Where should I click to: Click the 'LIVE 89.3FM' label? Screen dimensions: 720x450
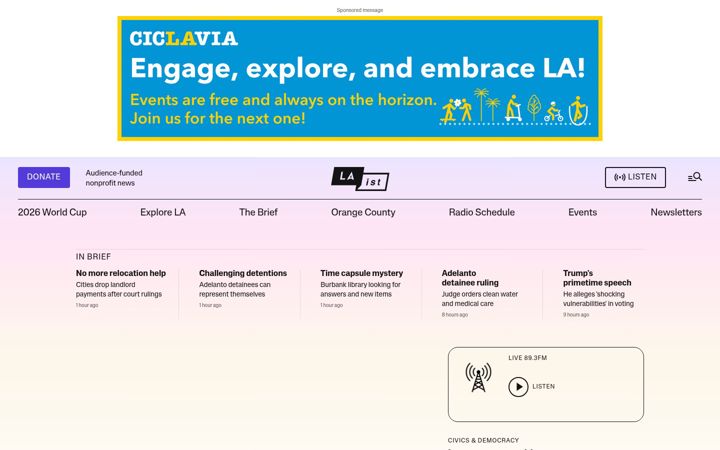[528, 358]
